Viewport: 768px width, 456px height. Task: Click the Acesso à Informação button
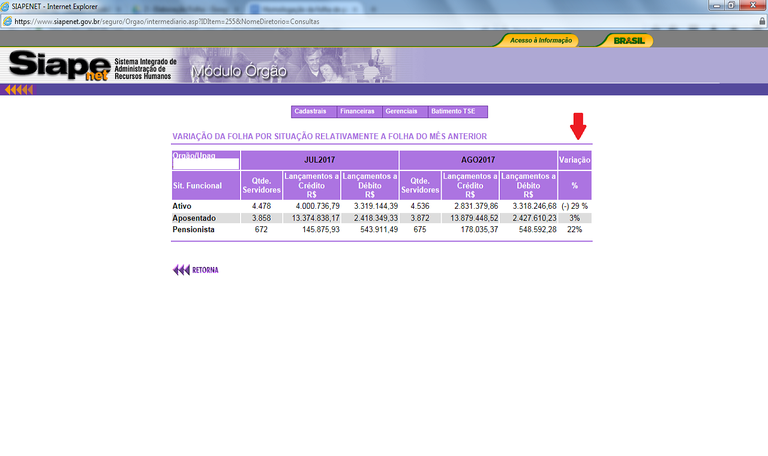(x=540, y=41)
